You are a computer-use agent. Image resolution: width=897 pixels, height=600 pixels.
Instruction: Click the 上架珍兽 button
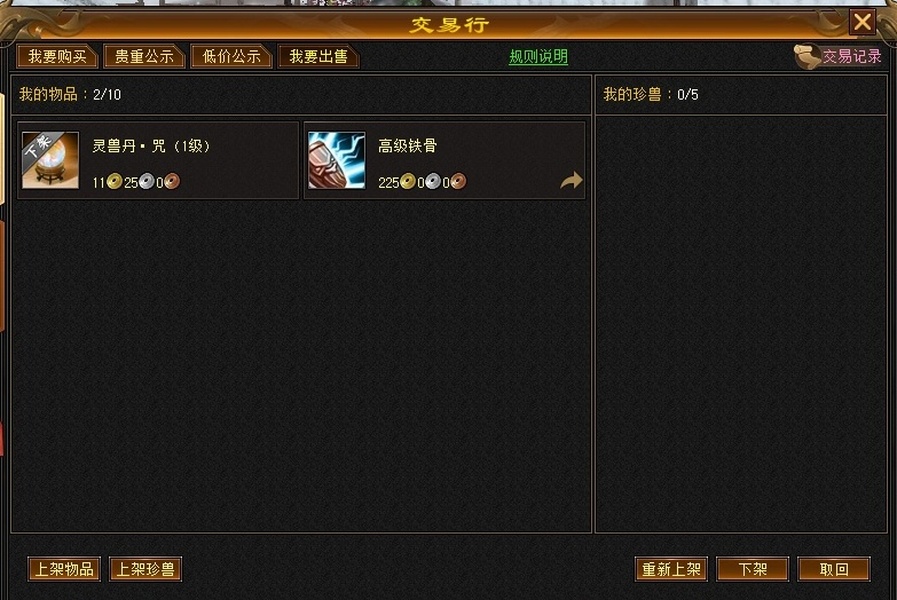pyautogui.click(x=145, y=569)
